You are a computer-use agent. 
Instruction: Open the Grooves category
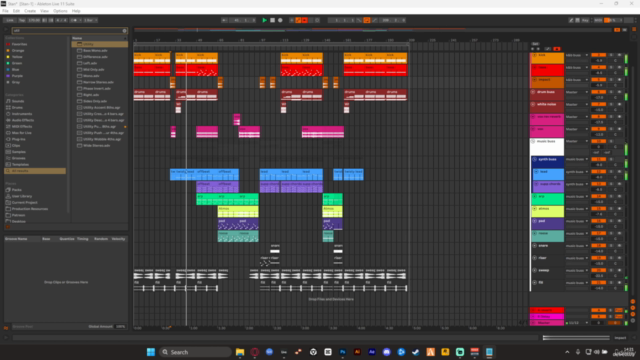click(18, 158)
